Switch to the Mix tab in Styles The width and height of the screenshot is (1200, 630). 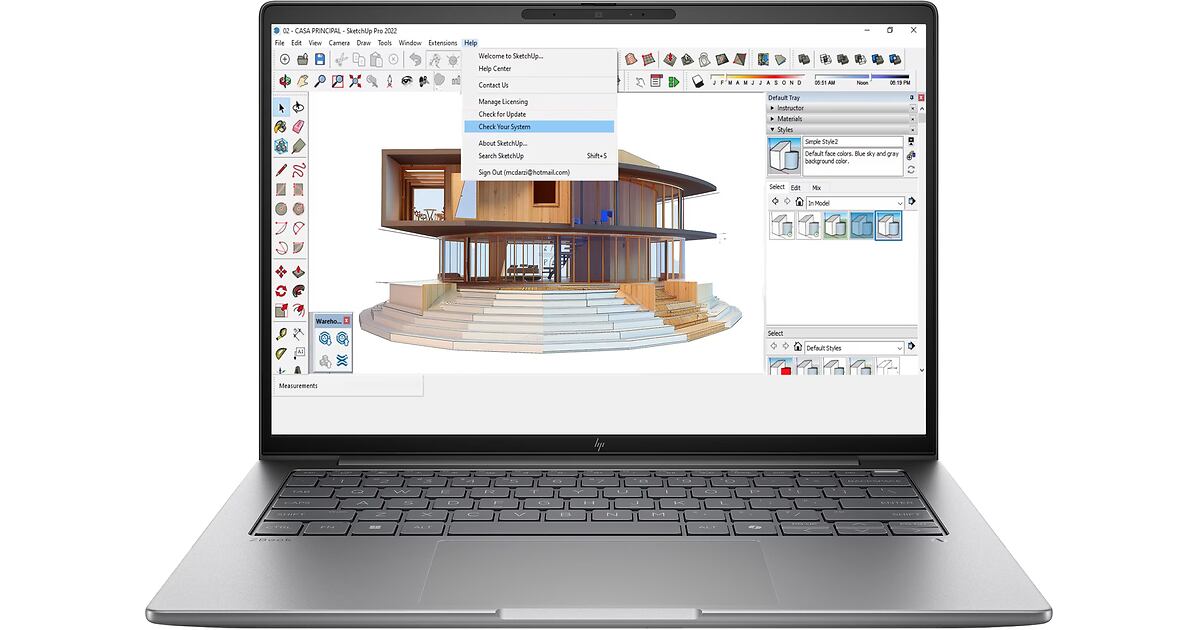pos(816,187)
